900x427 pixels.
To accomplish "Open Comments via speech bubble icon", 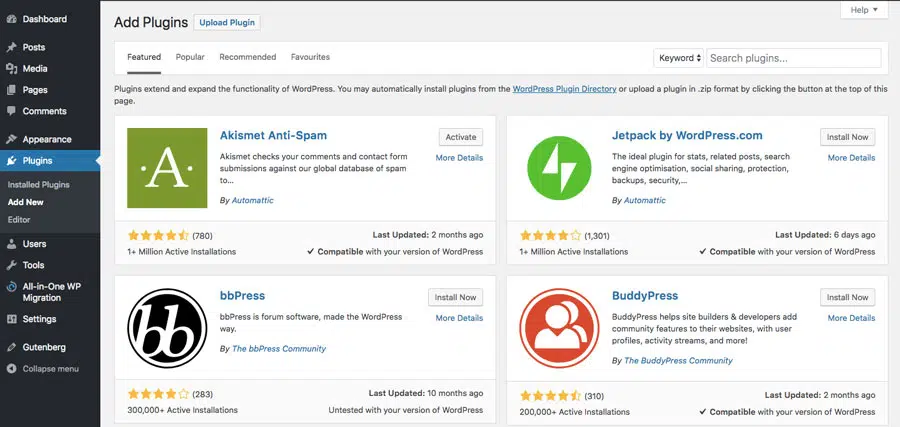I will click(x=11, y=111).
